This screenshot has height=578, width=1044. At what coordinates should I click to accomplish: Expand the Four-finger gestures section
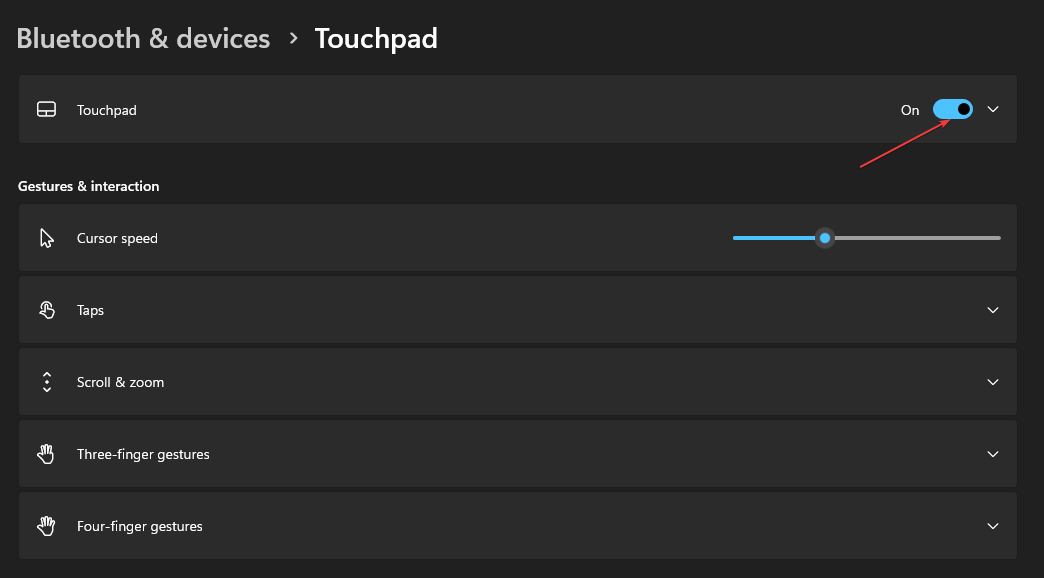point(992,526)
